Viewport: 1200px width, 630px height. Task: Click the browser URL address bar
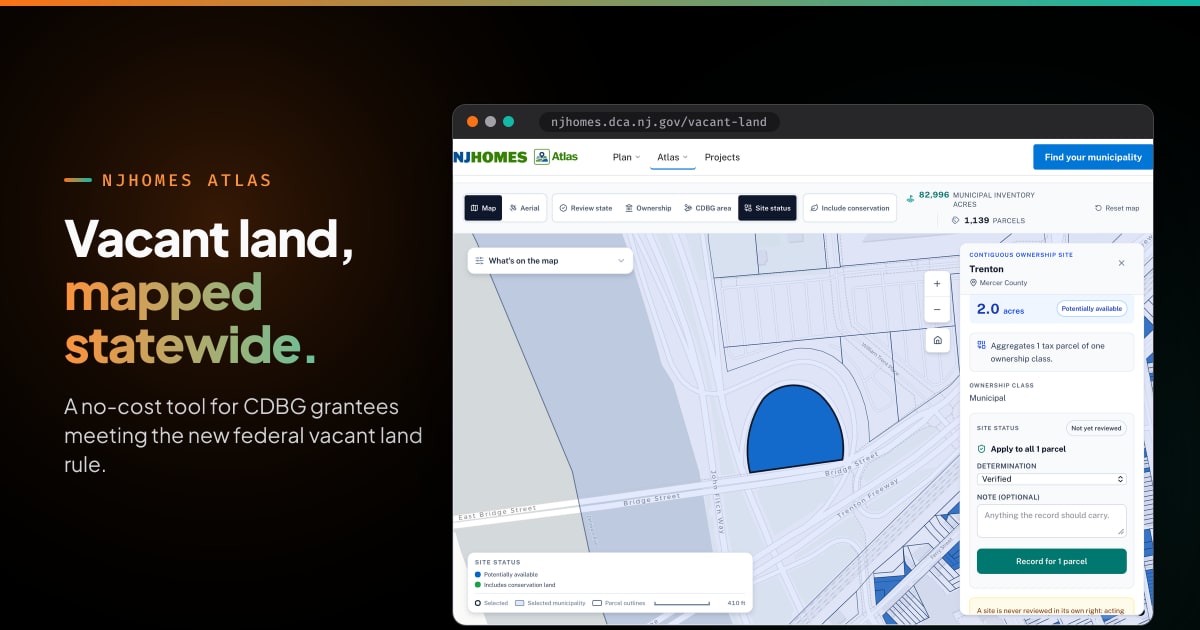point(660,122)
